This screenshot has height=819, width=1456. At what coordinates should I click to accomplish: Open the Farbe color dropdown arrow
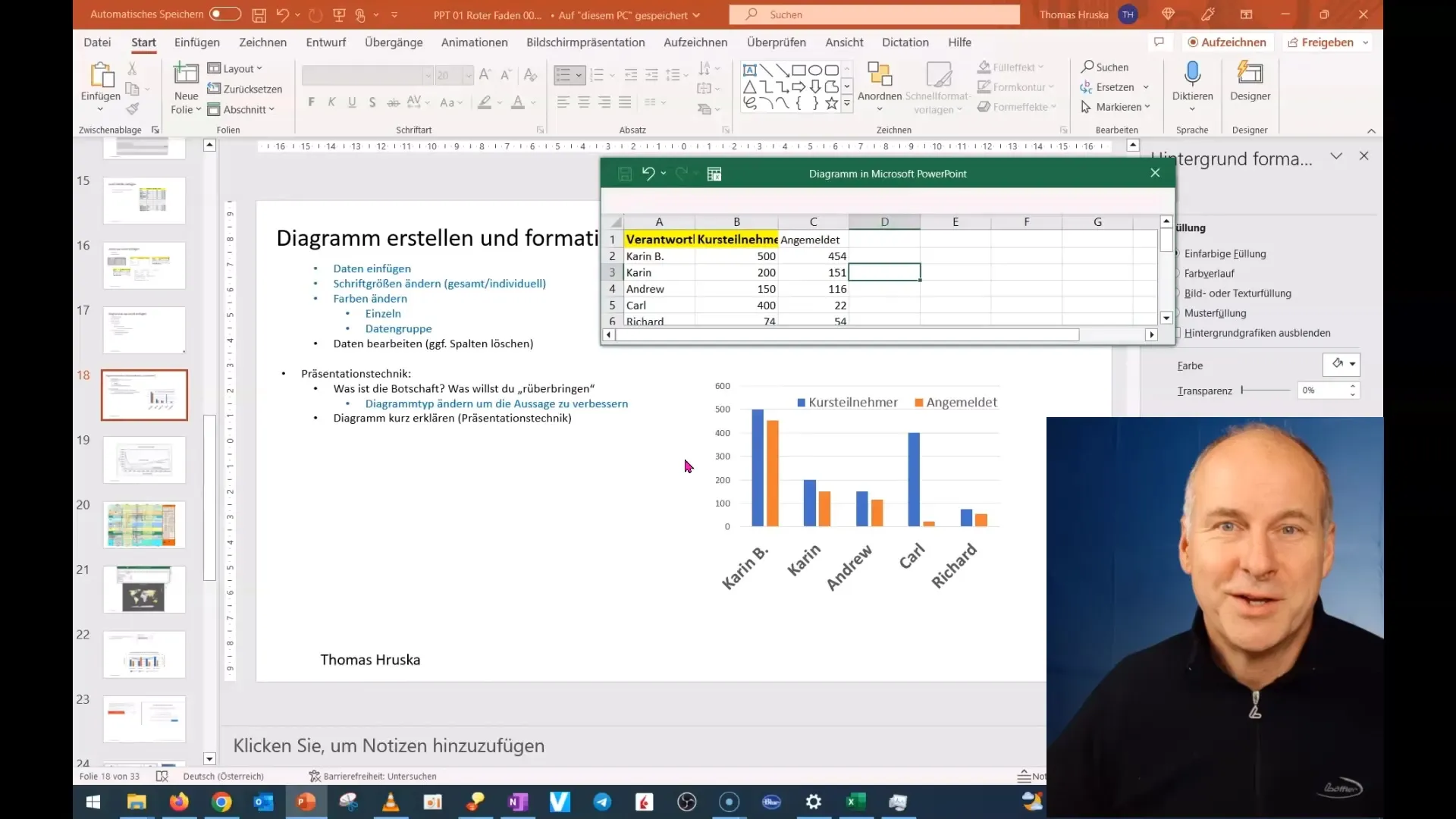[x=1352, y=364]
